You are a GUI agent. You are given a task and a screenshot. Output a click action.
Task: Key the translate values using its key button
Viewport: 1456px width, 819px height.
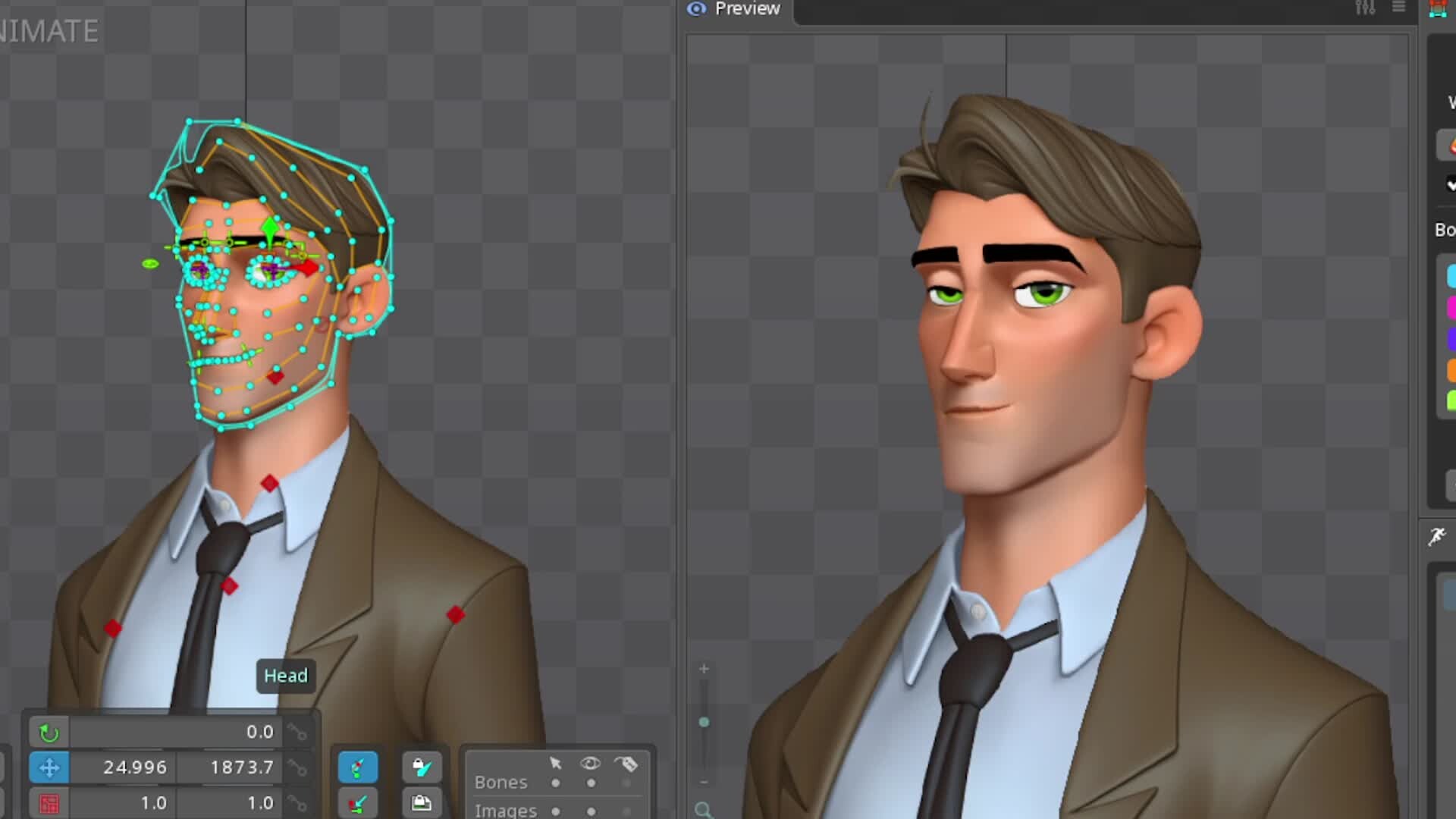pos(297,767)
